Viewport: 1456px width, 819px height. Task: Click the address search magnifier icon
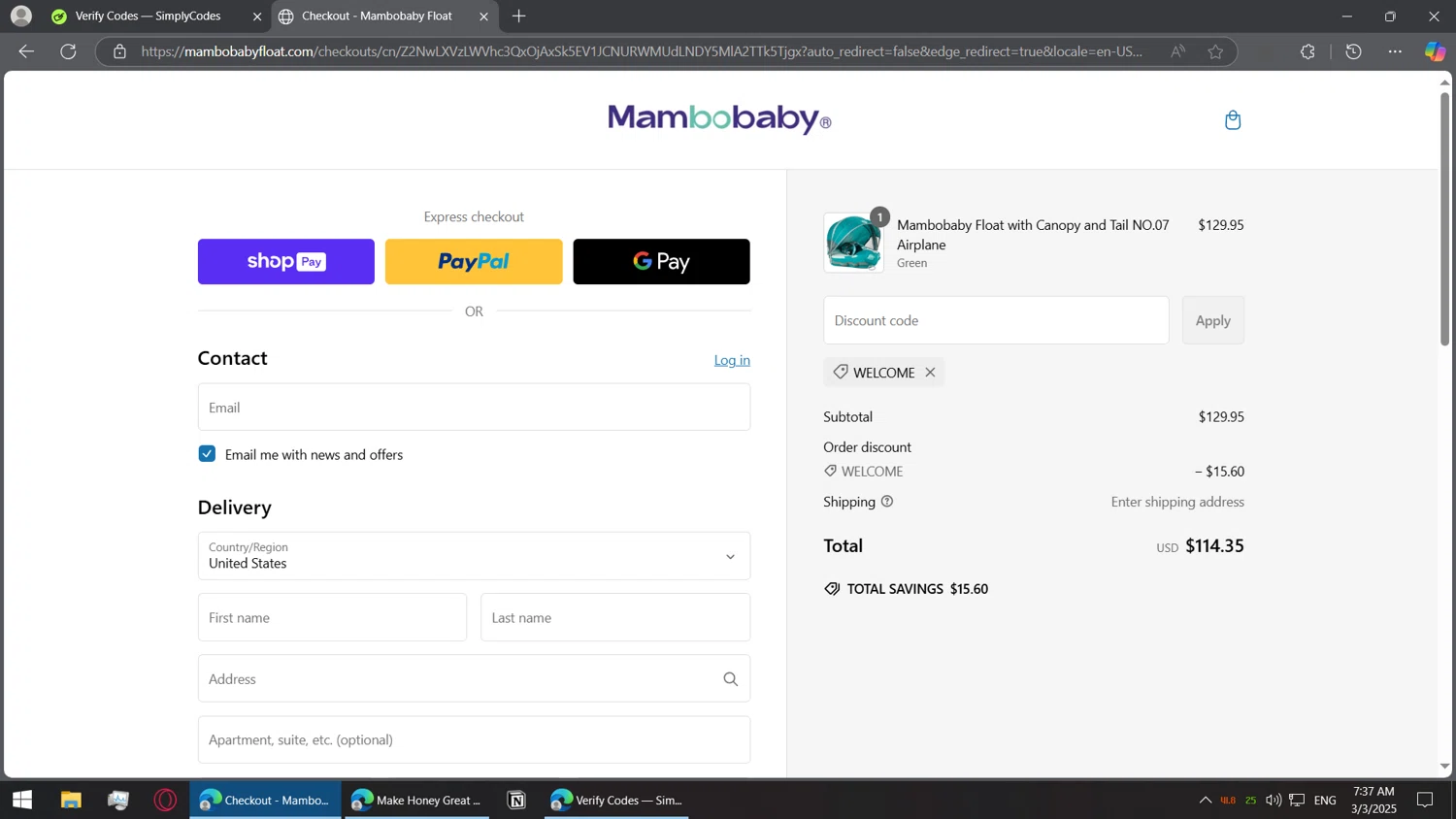pyautogui.click(x=731, y=679)
